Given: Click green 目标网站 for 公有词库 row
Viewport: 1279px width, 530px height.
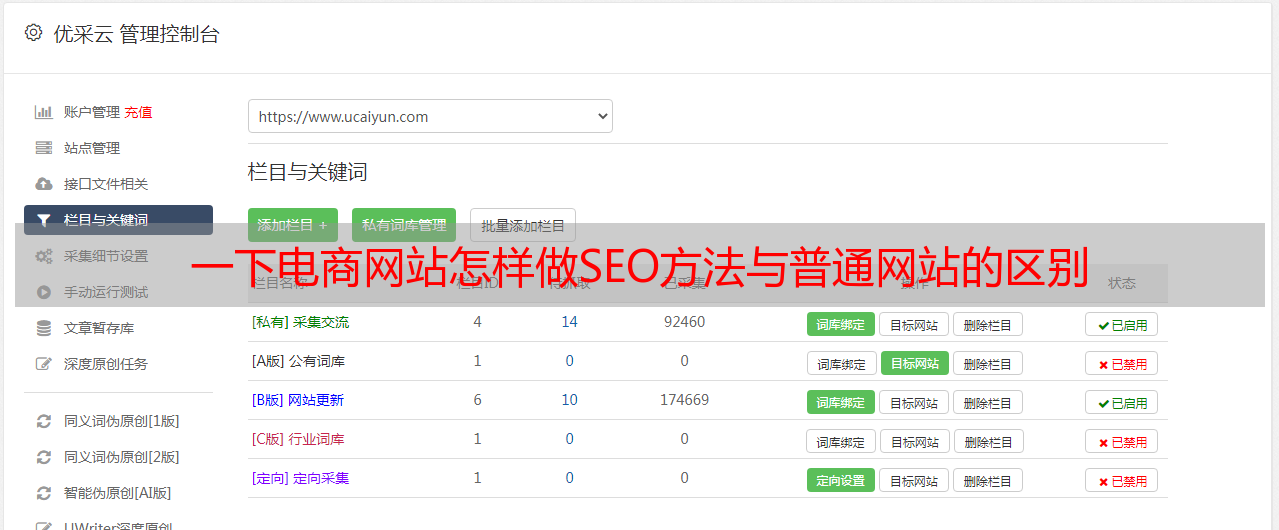Looking at the screenshot, I should (914, 363).
